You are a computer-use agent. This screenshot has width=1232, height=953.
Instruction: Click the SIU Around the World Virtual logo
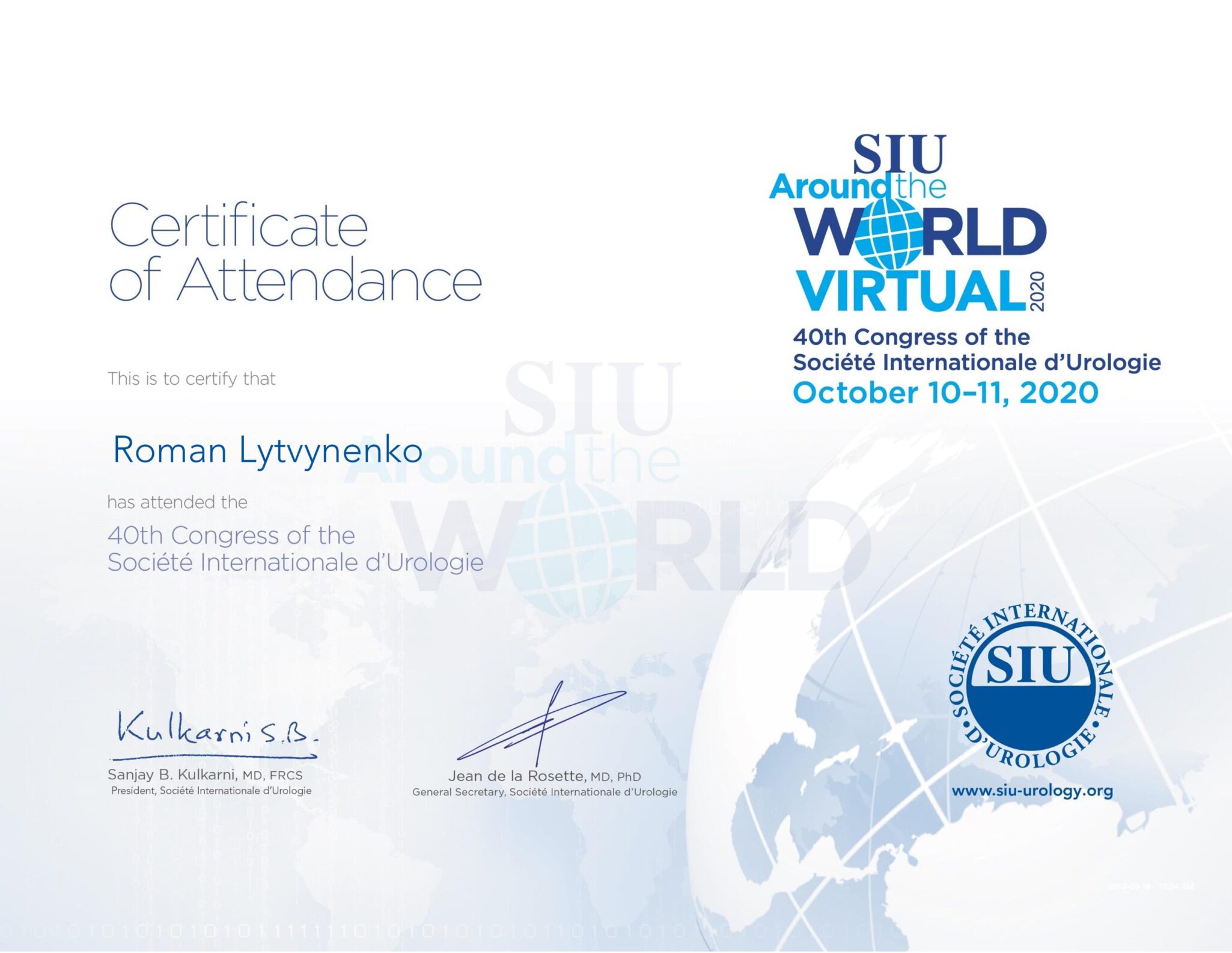coord(907,222)
